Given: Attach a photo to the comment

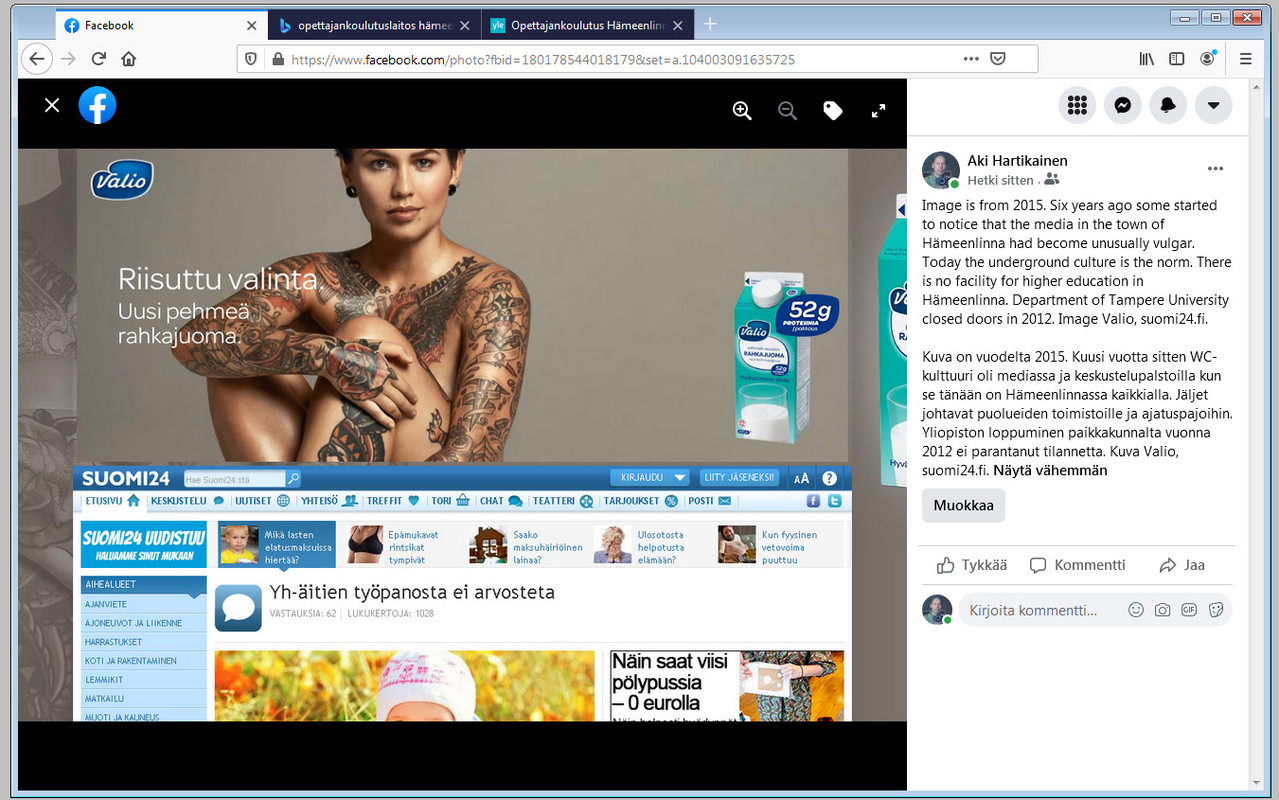Looking at the screenshot, I should click(x=1162, y=610).
